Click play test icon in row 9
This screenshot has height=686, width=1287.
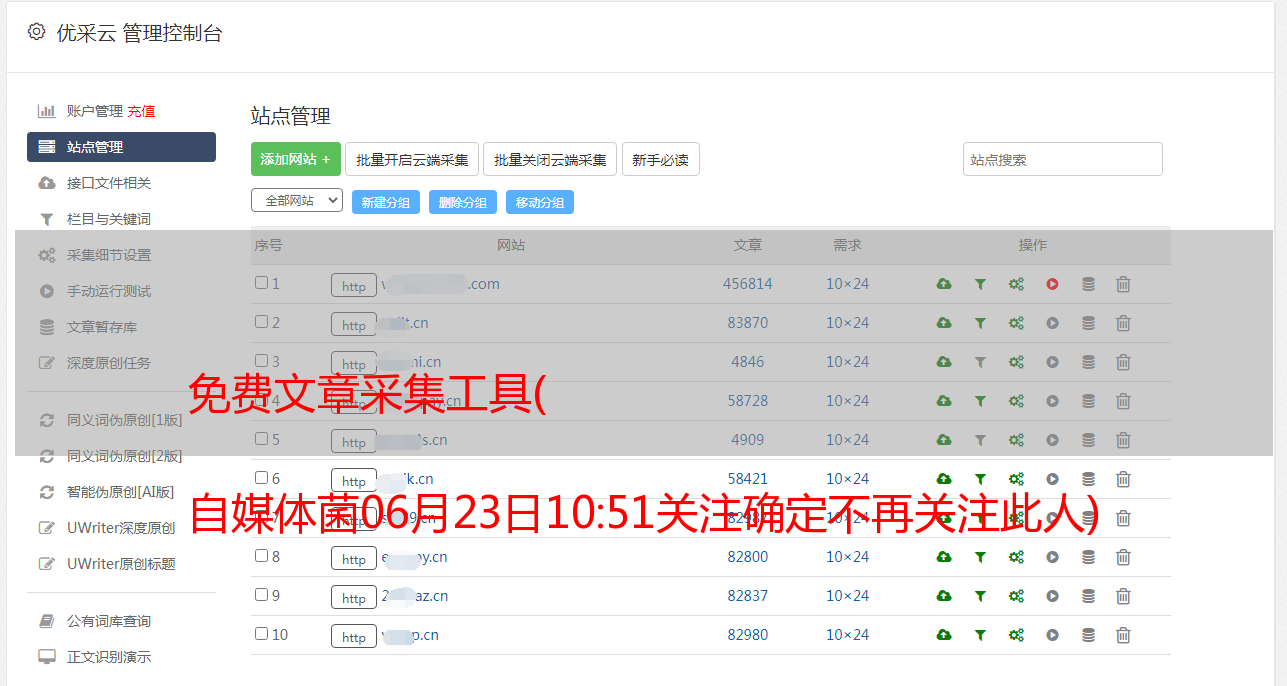[1052, 596]
